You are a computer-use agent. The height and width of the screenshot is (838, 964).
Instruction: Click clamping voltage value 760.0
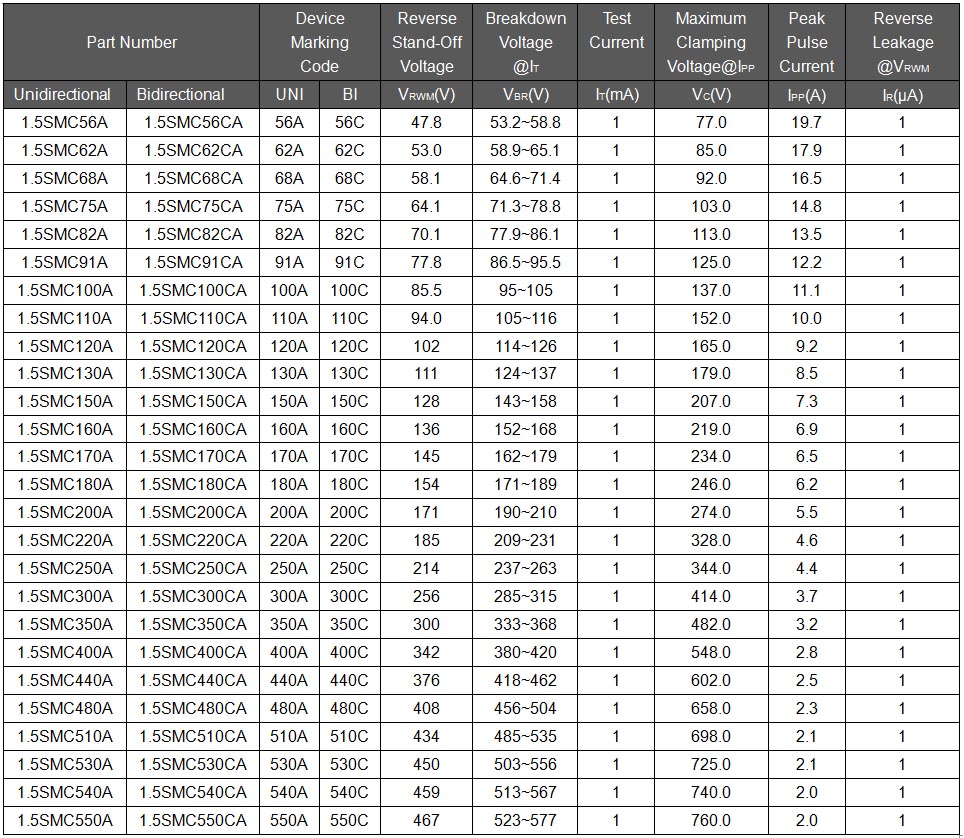(711, 820)
